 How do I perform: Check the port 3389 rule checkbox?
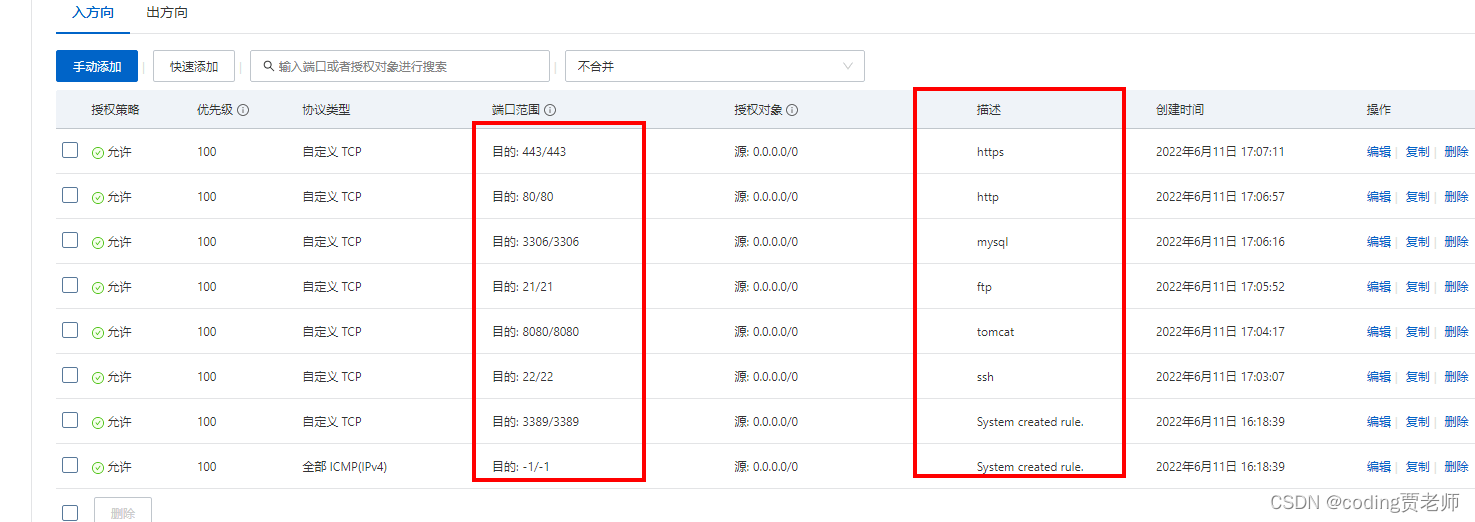[70, 420]
